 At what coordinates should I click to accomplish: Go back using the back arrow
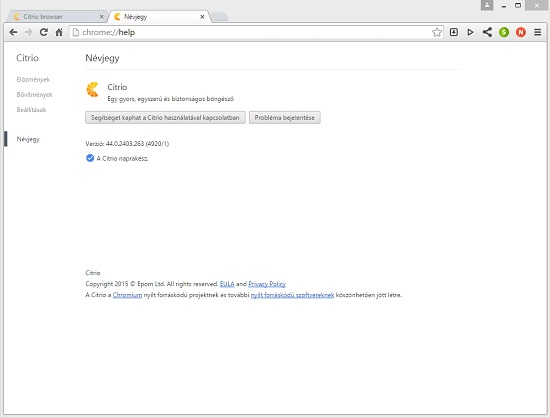tap(13, 32)
